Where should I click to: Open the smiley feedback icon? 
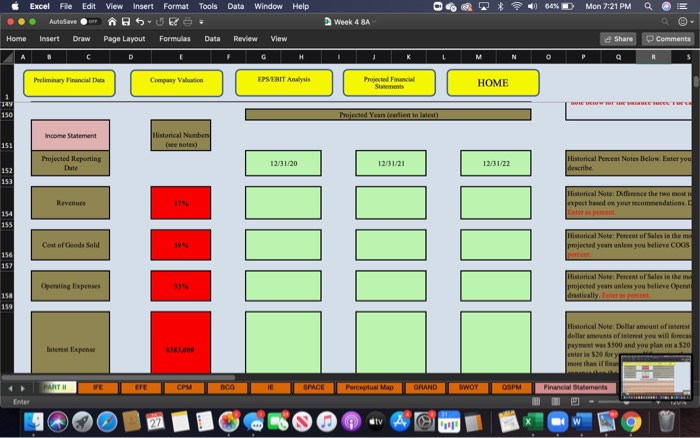[682, 21]
